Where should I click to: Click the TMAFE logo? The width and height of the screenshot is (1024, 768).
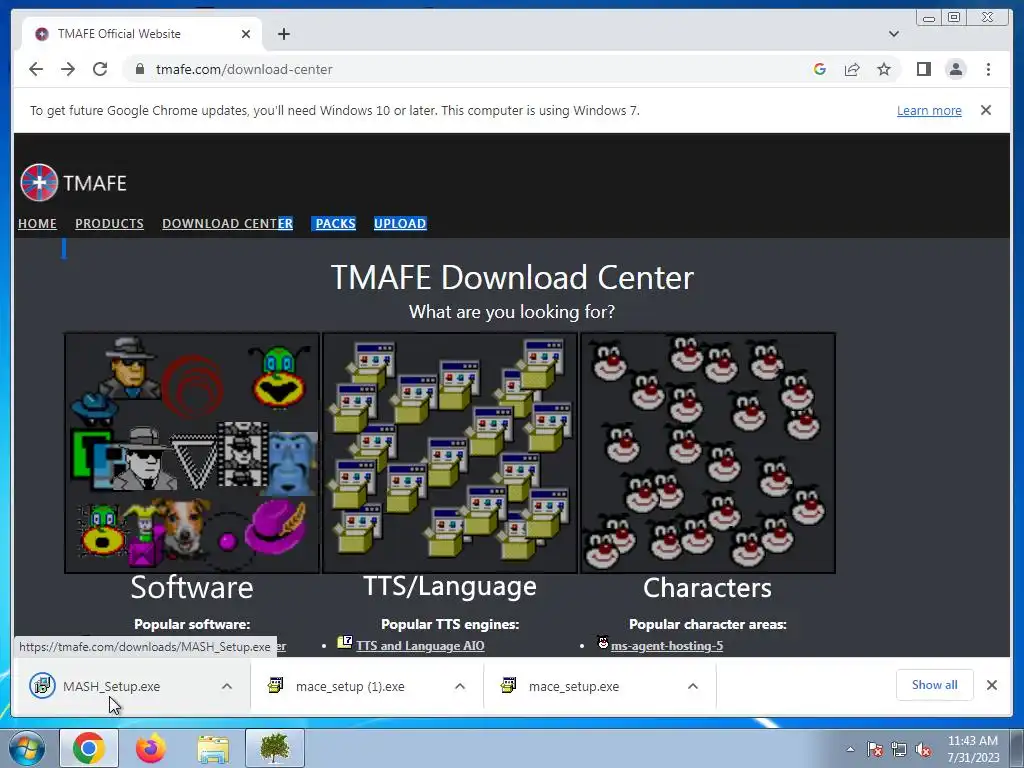73,183
